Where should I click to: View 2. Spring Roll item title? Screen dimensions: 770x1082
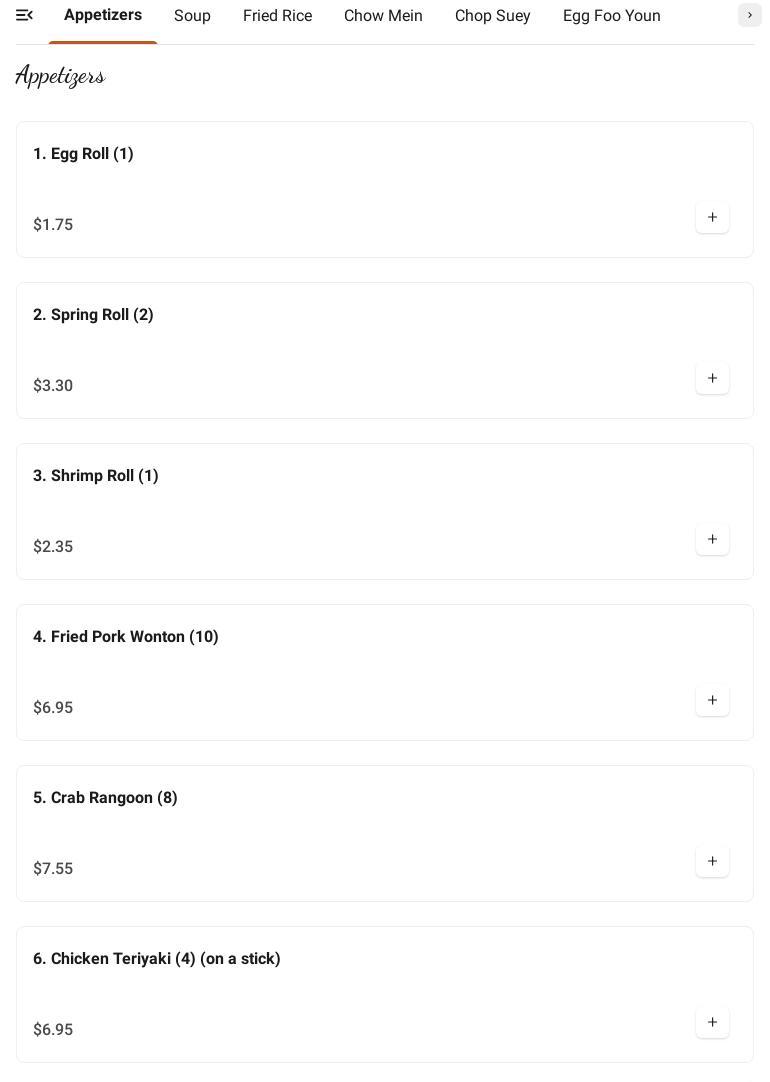[93, 315]
